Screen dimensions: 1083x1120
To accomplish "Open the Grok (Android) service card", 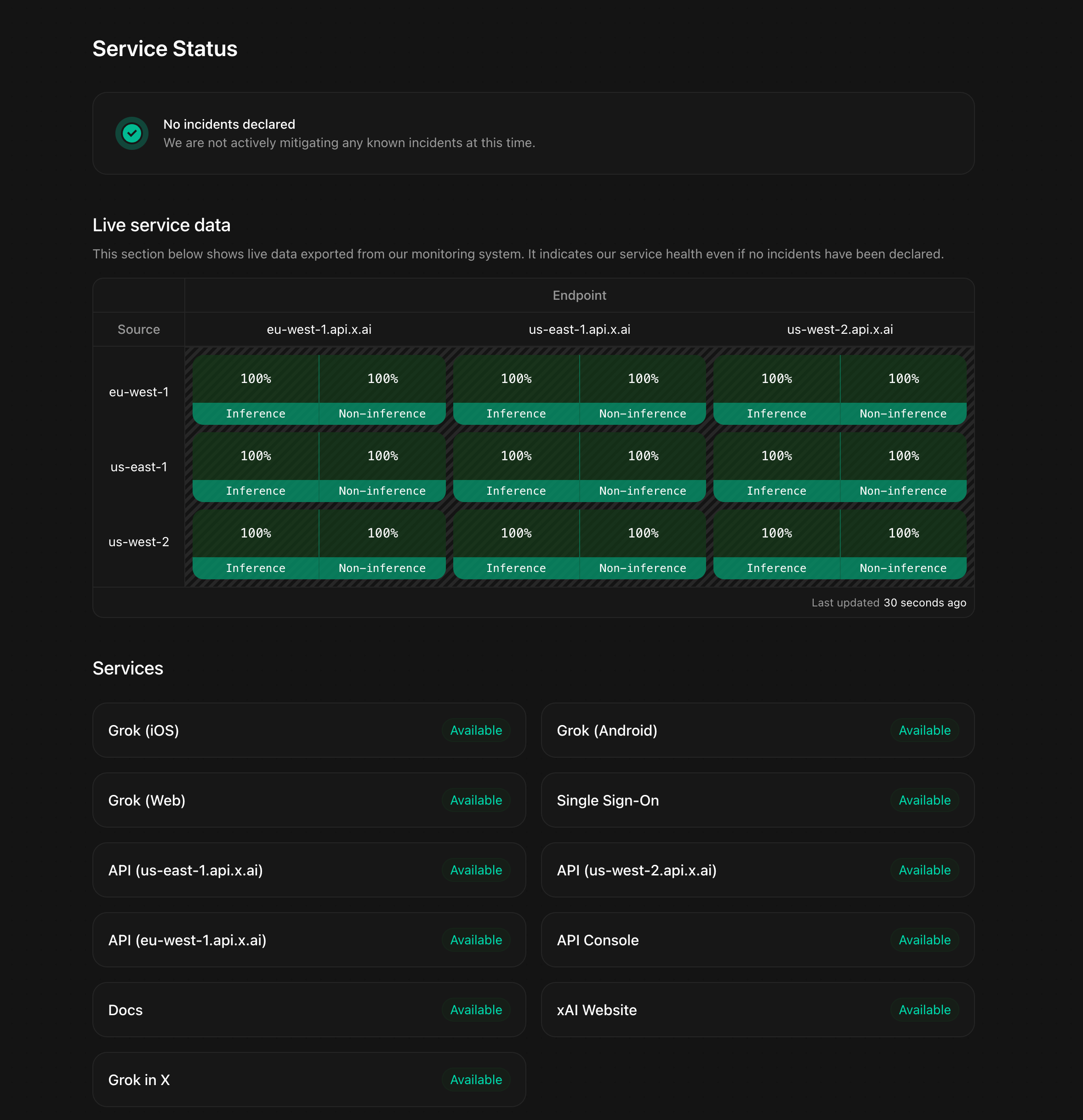I will (758, 730).
